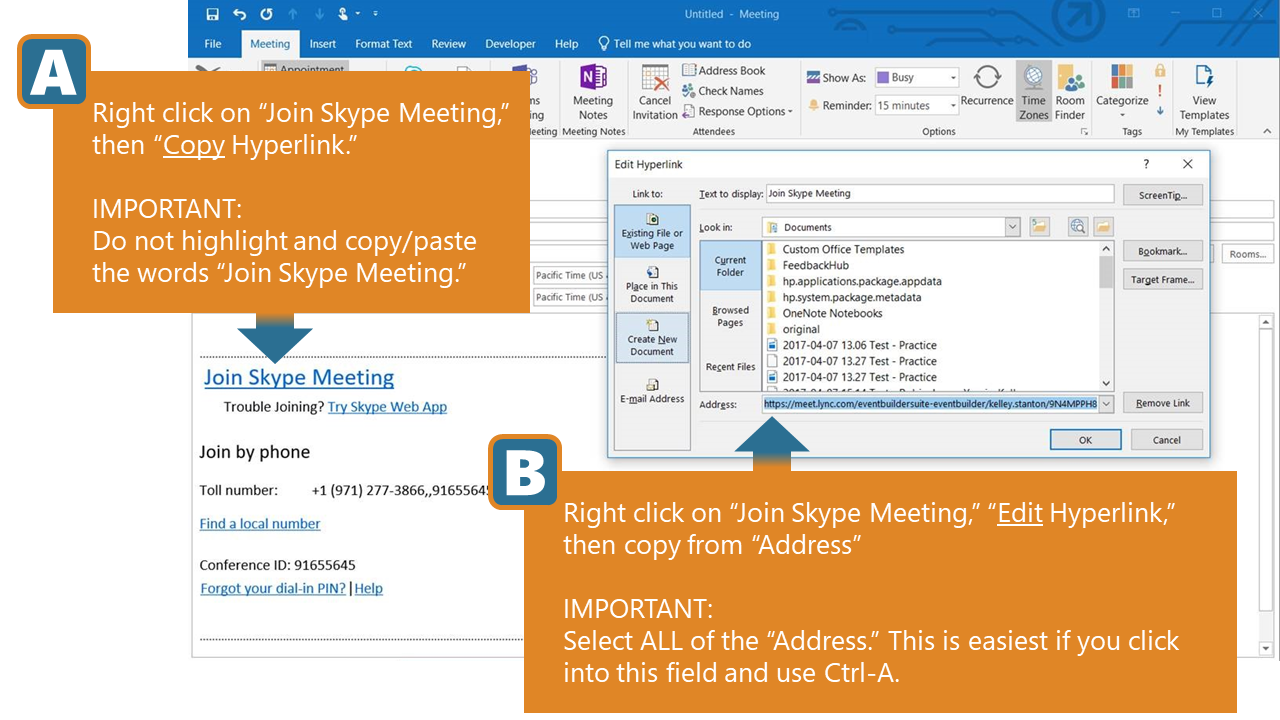Image resolution: width=1280 pixels, height=720 pixels.
Task: Click Cancel Invitation in the ribbon
Action: [655, 93]
